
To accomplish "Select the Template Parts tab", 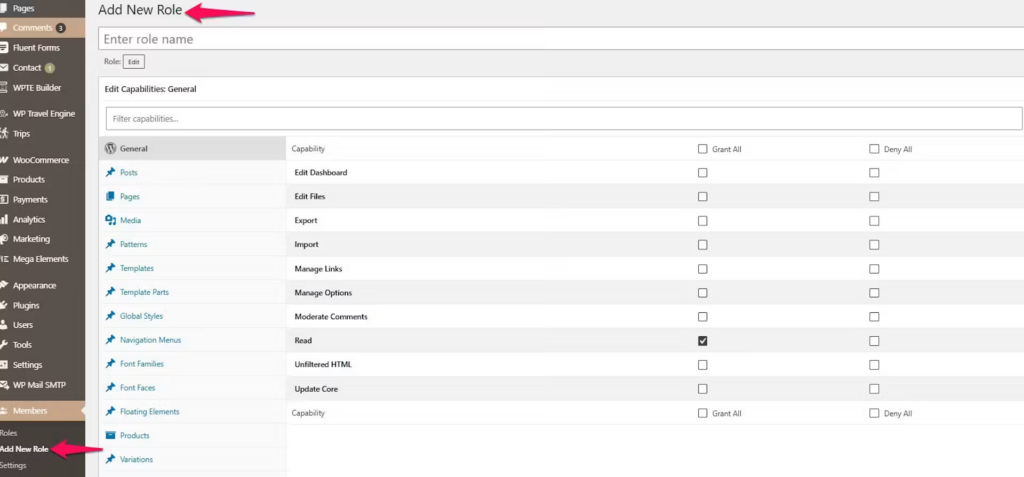I will 193,292.
